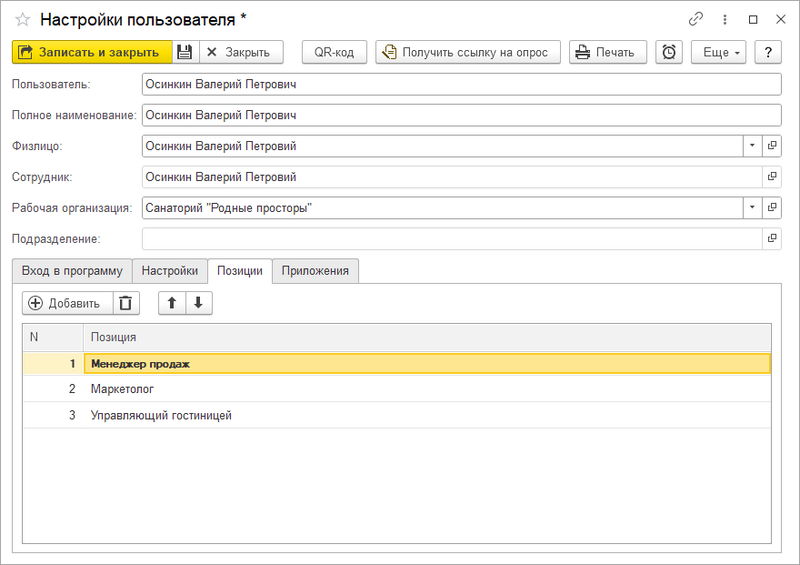The width and height of the screenshot is (800, 565).
Task: Open the vertical dots window menu
Action: point(725,19)
